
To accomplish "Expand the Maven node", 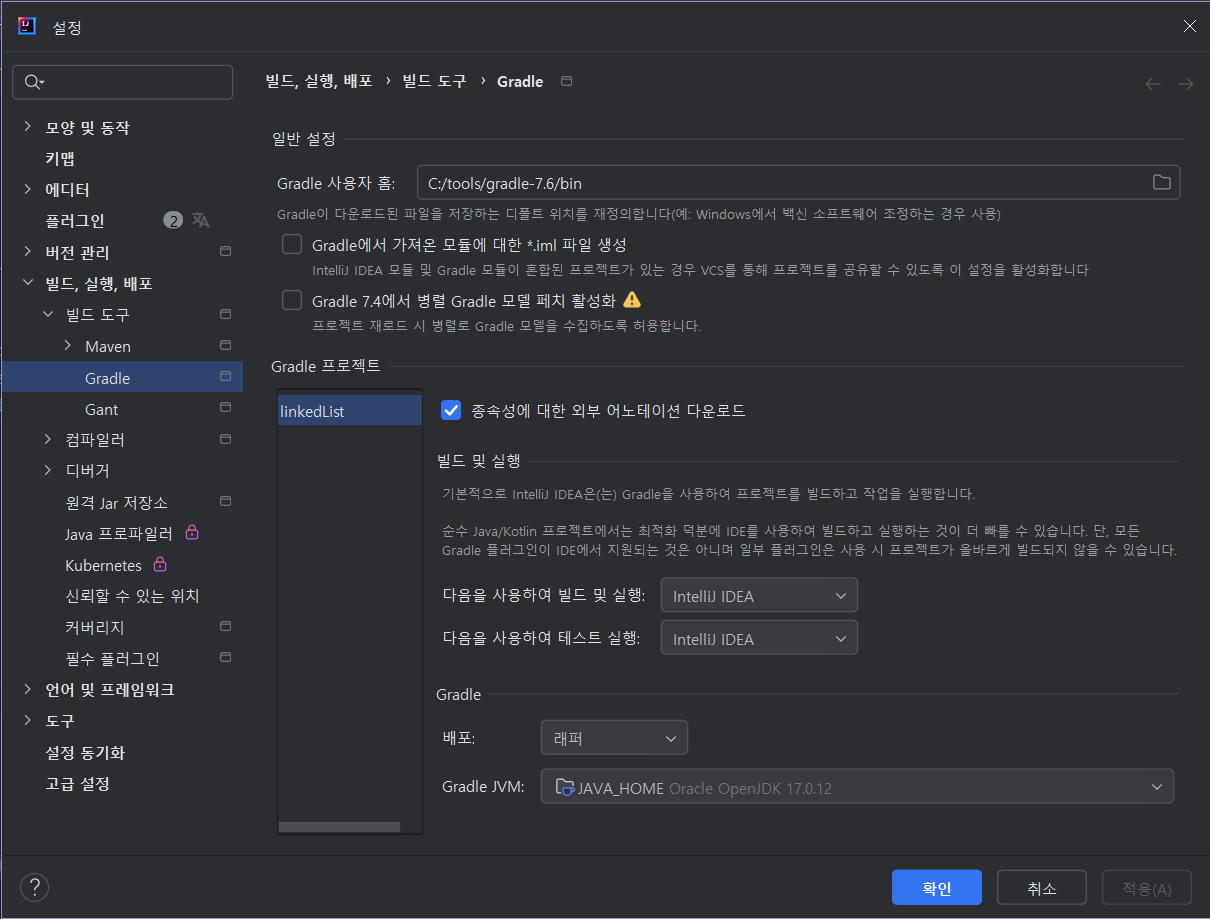I will [68, 346].
